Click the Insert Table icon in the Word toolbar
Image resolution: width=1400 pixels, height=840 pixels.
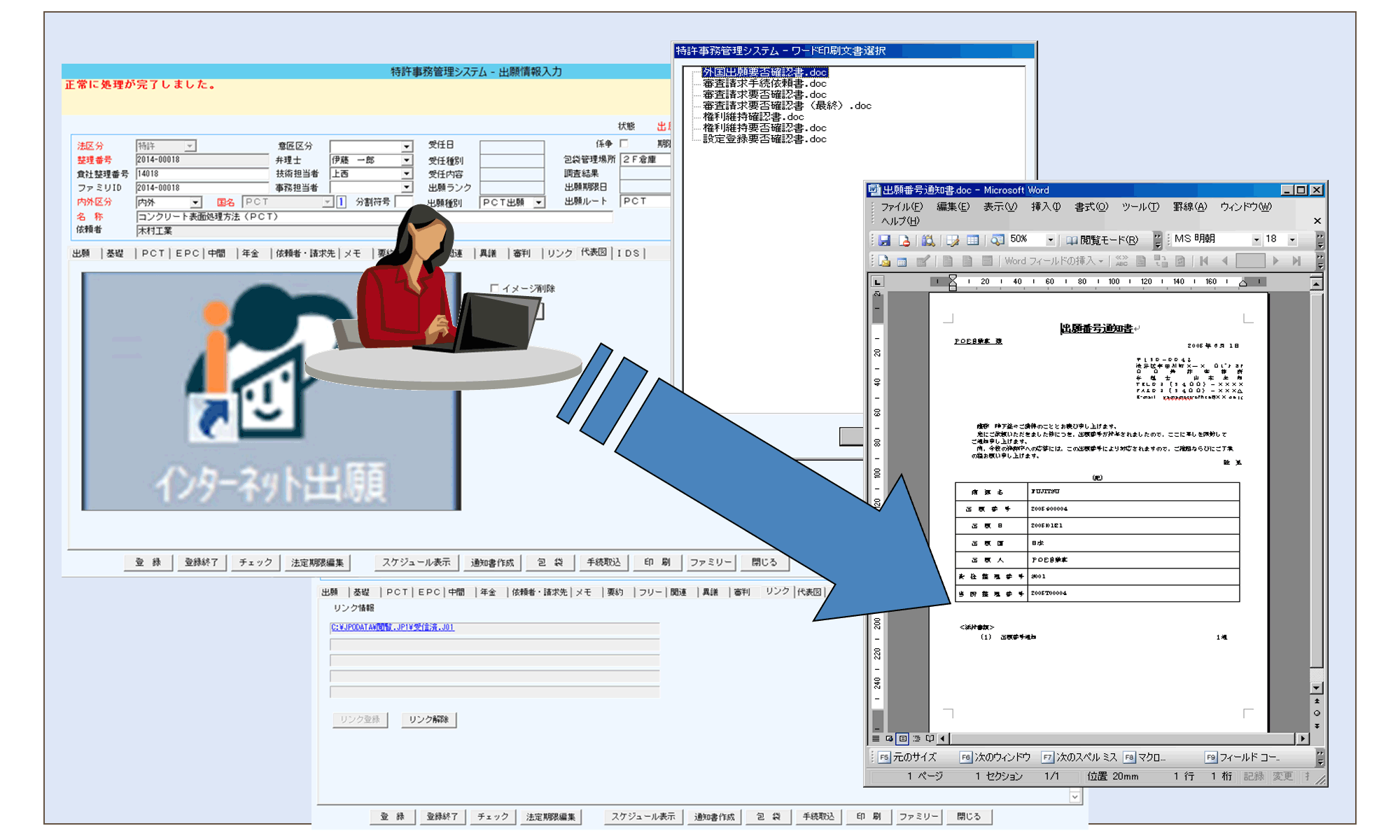[973, 240]
